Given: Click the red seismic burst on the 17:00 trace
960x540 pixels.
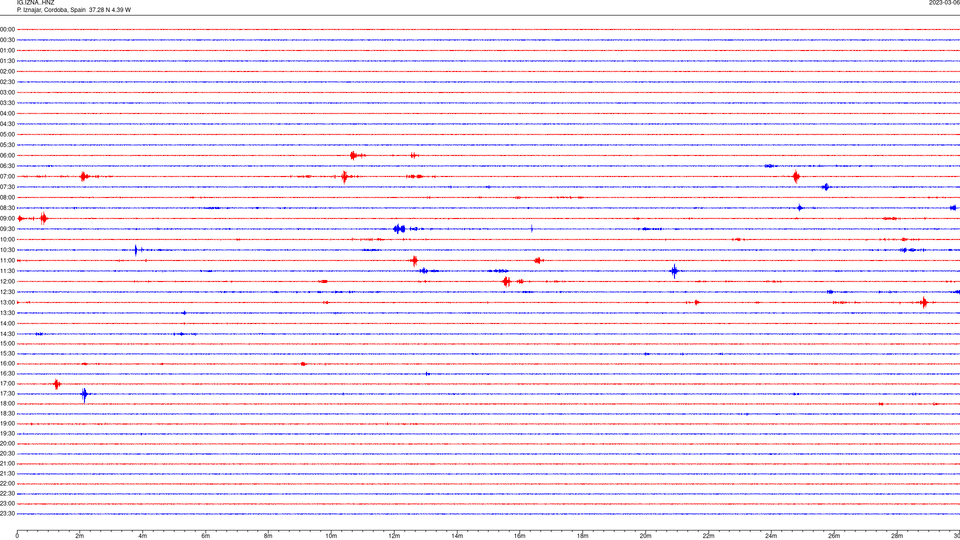Looking at the screenshot, I should pos(57,384).
